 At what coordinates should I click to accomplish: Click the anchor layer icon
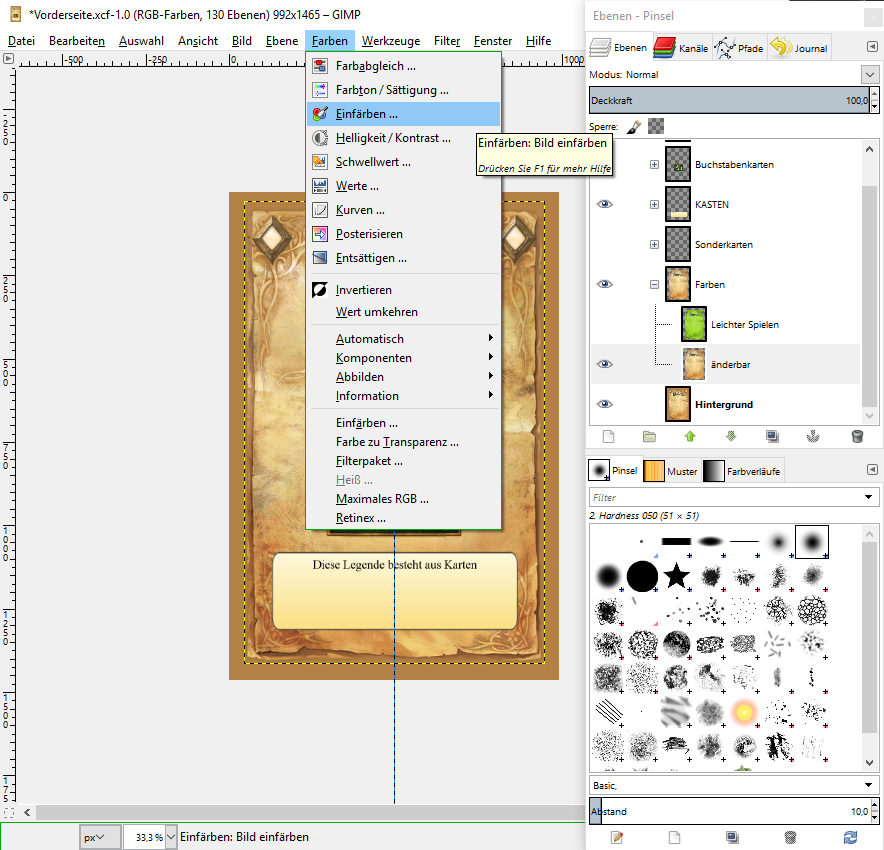click(814, 436)
